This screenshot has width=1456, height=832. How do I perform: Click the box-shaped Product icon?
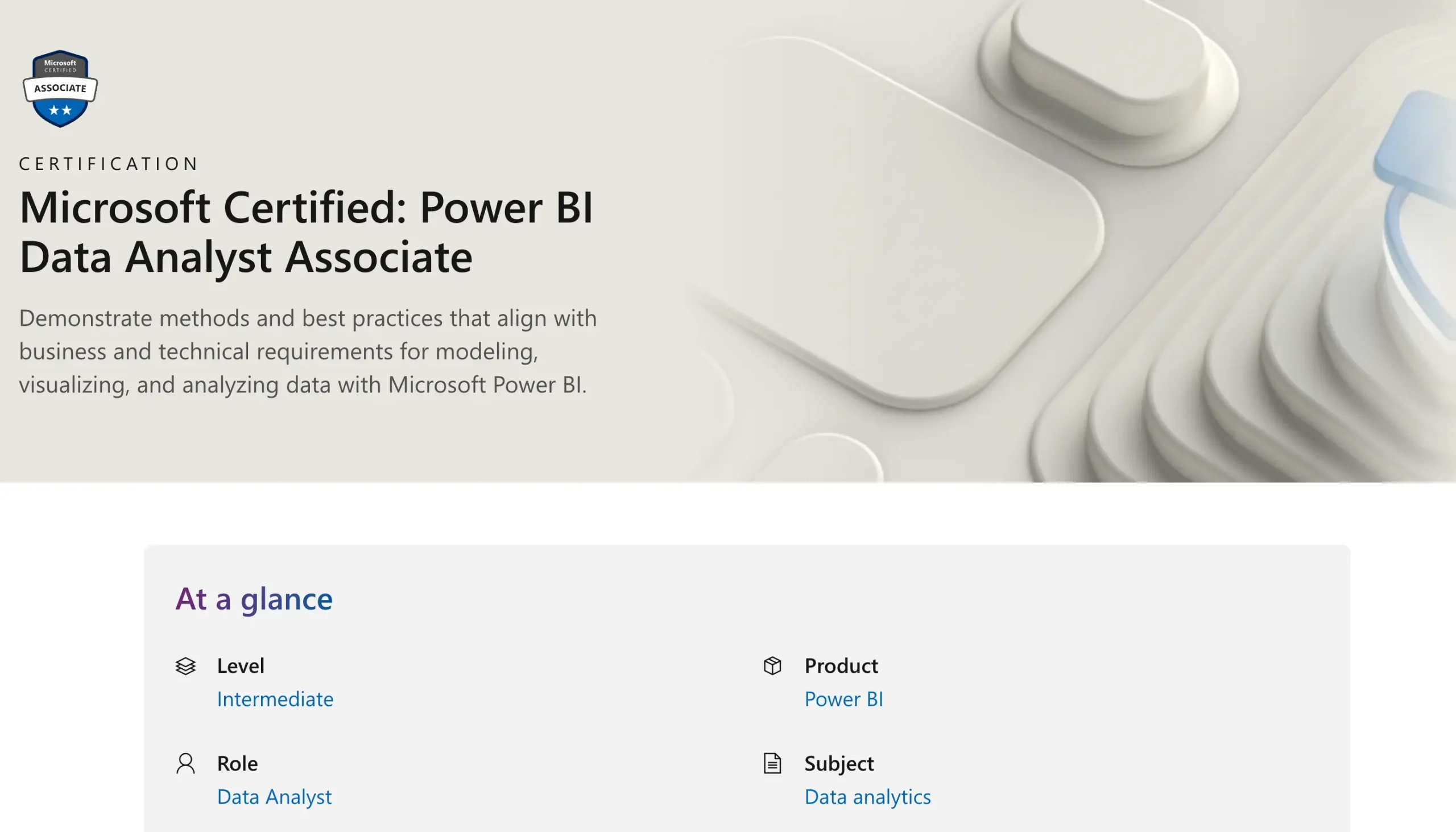click(772, 666)
